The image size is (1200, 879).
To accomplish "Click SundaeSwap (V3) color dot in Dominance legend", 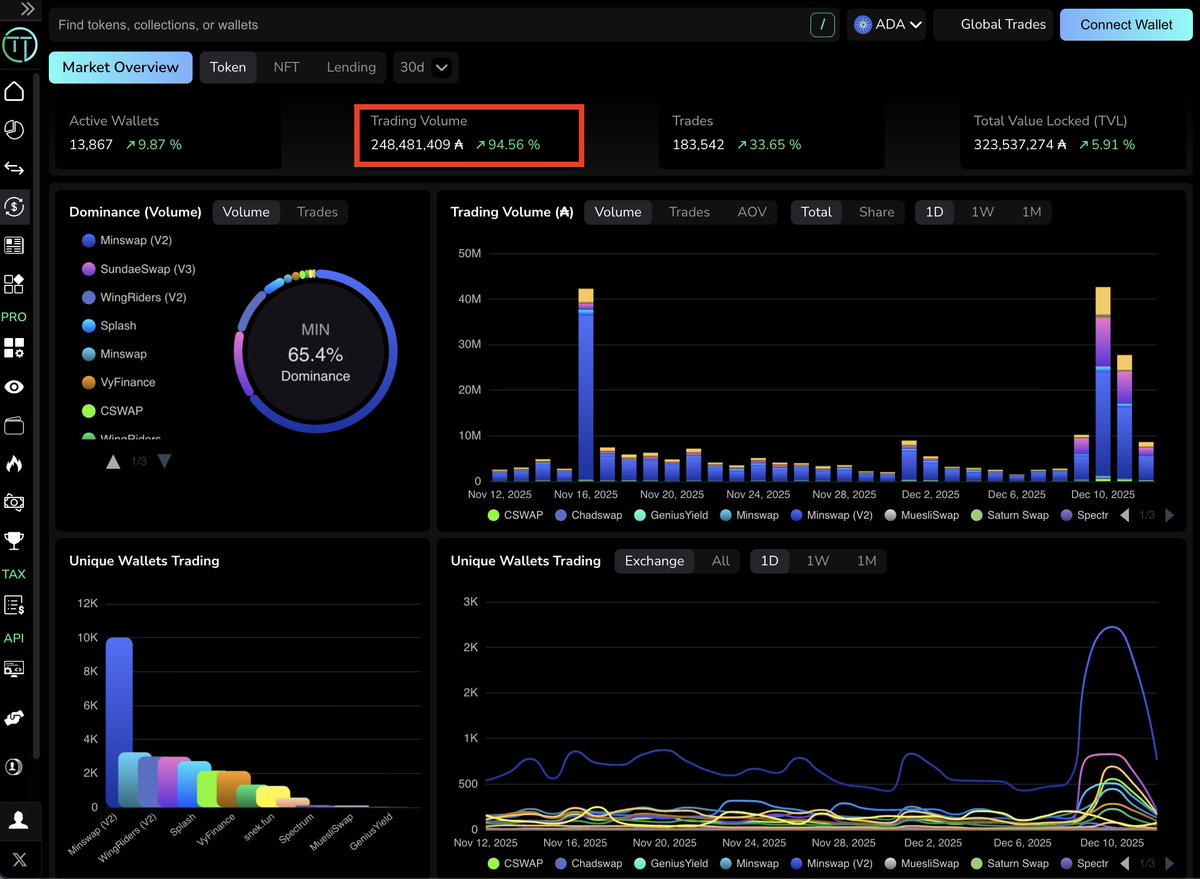I will click(88, 269).
